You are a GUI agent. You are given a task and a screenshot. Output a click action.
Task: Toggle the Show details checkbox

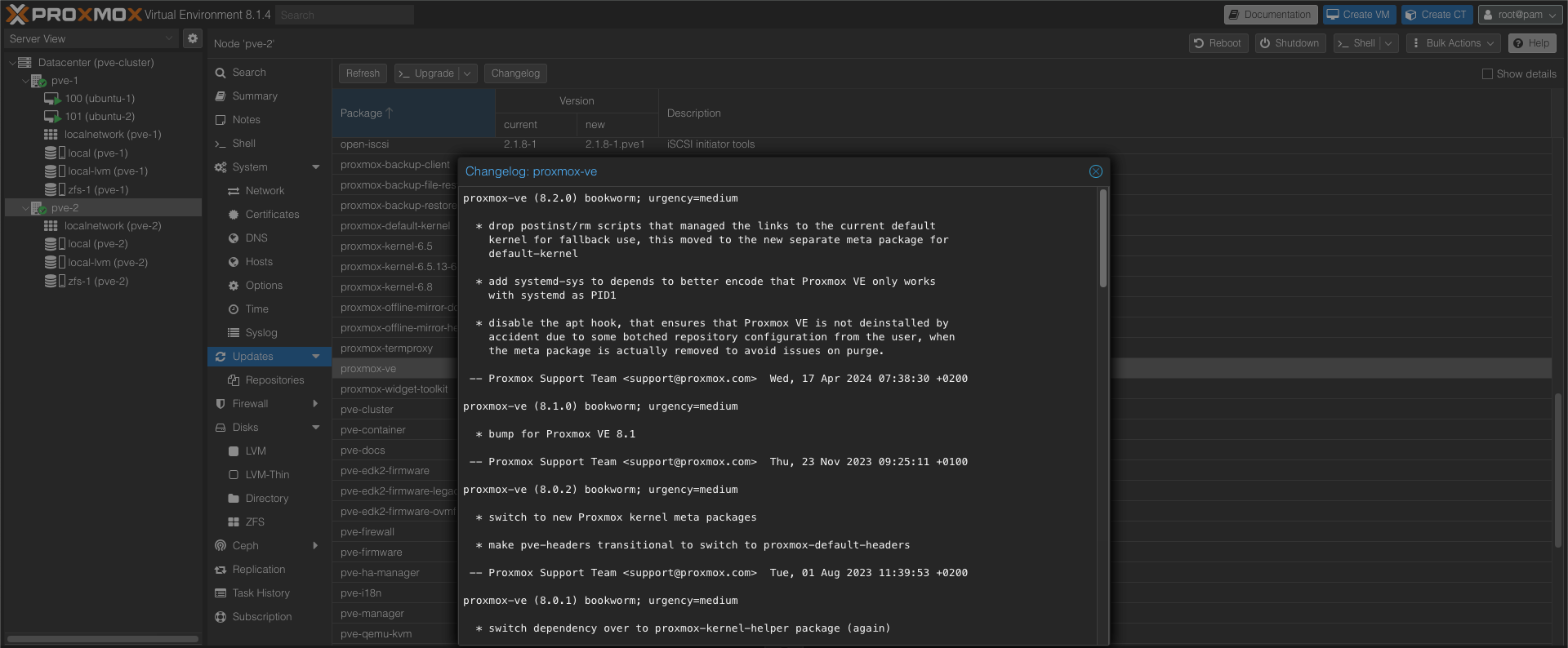click(x=1487, y=73)
